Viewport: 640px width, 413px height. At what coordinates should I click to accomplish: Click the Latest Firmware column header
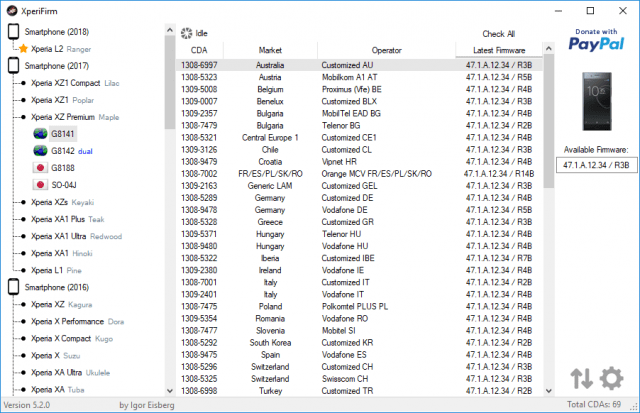tap(499, 50)
